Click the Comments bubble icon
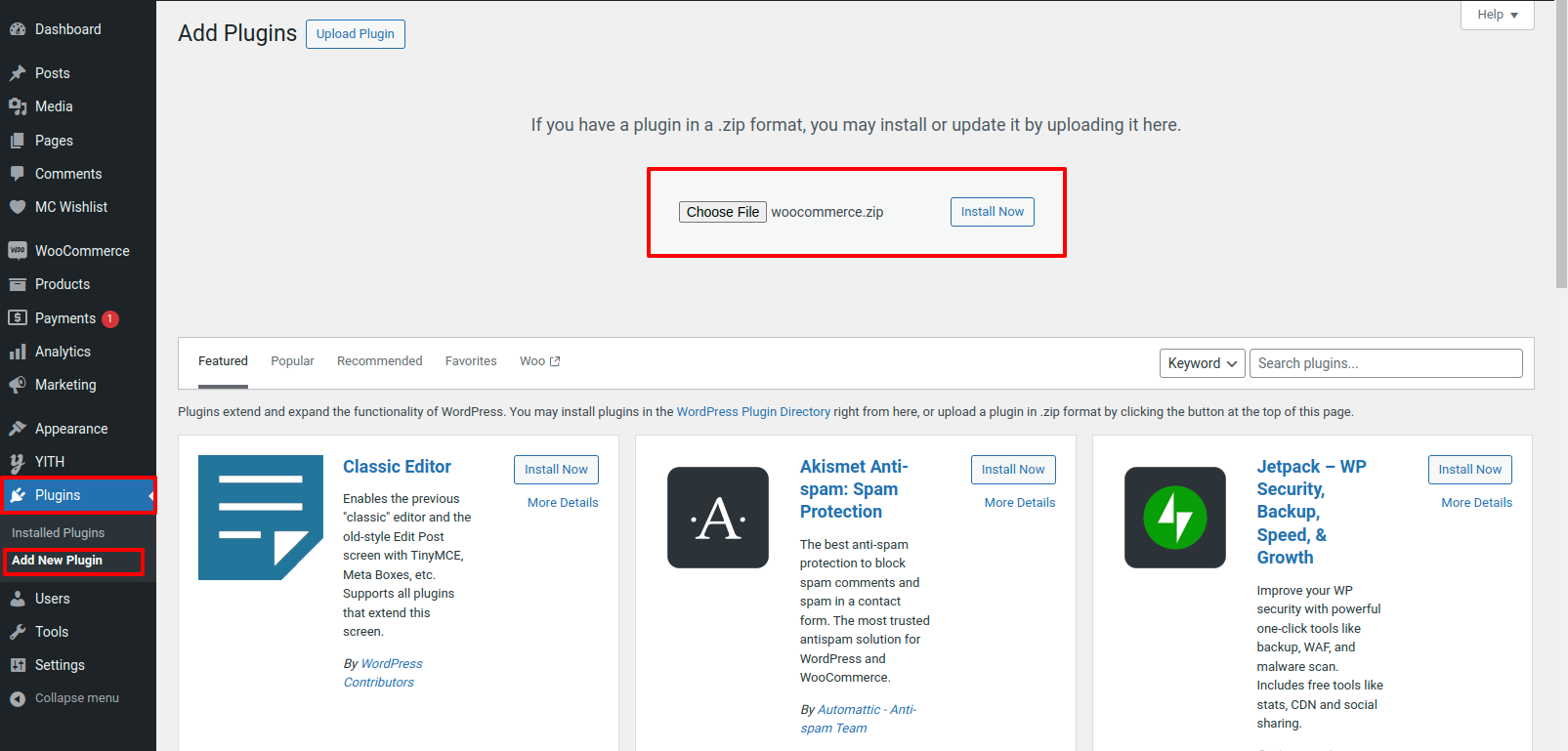1568x751 pixels. [x=18, y=174]
